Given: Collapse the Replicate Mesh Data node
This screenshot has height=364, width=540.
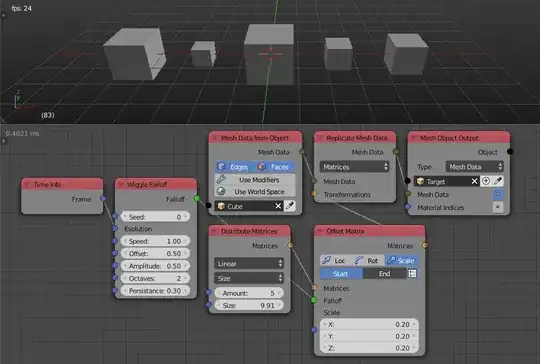Looking at the screenshot, I should pyautogui.click(x=320, y=138).
